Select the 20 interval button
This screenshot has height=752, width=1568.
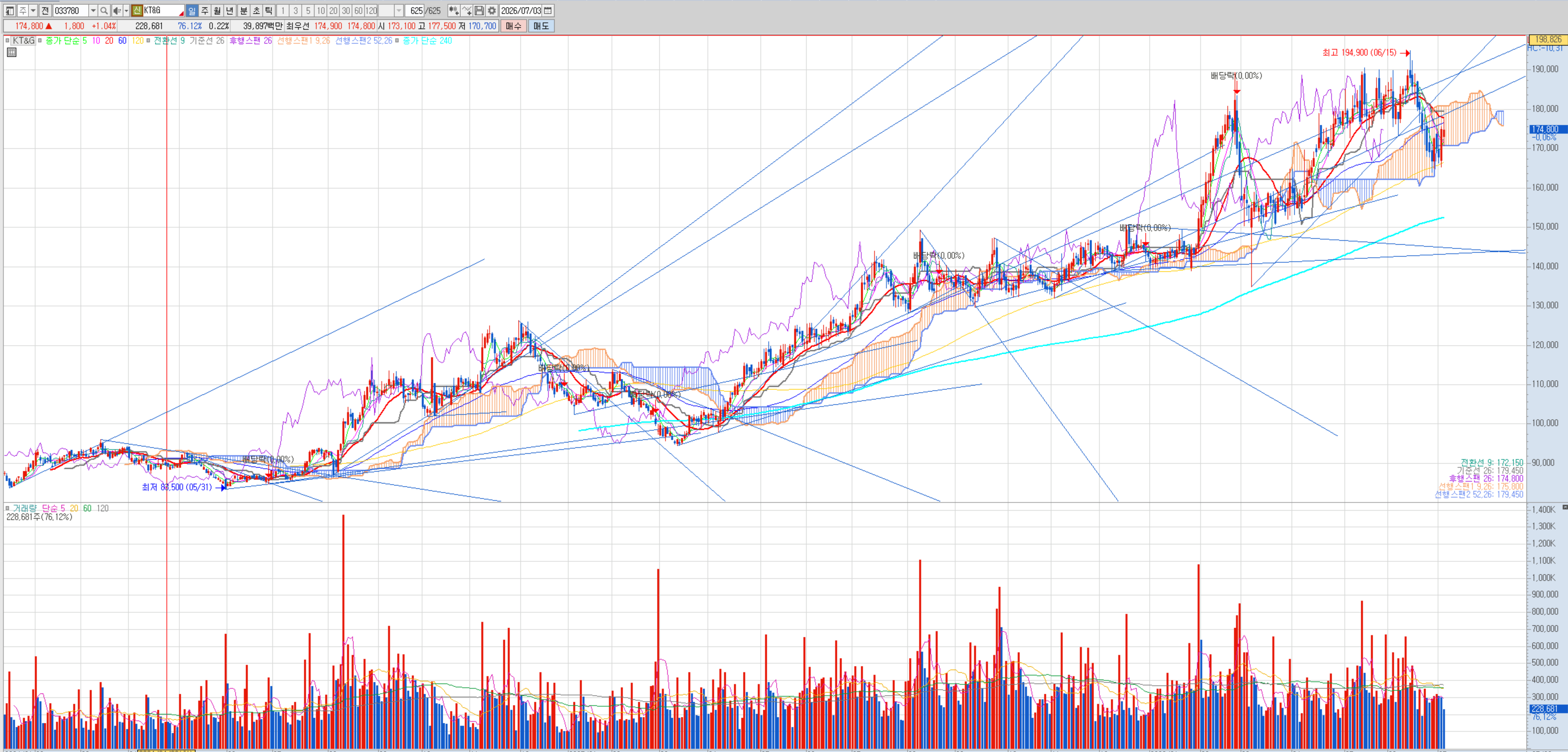click(333, 10)
